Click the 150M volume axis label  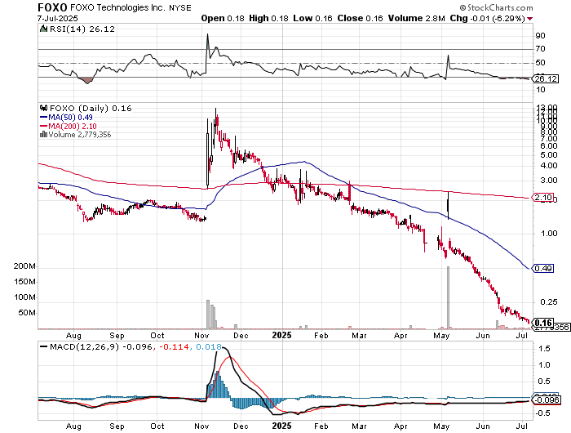pyautogui.click(x=24, y=282)
